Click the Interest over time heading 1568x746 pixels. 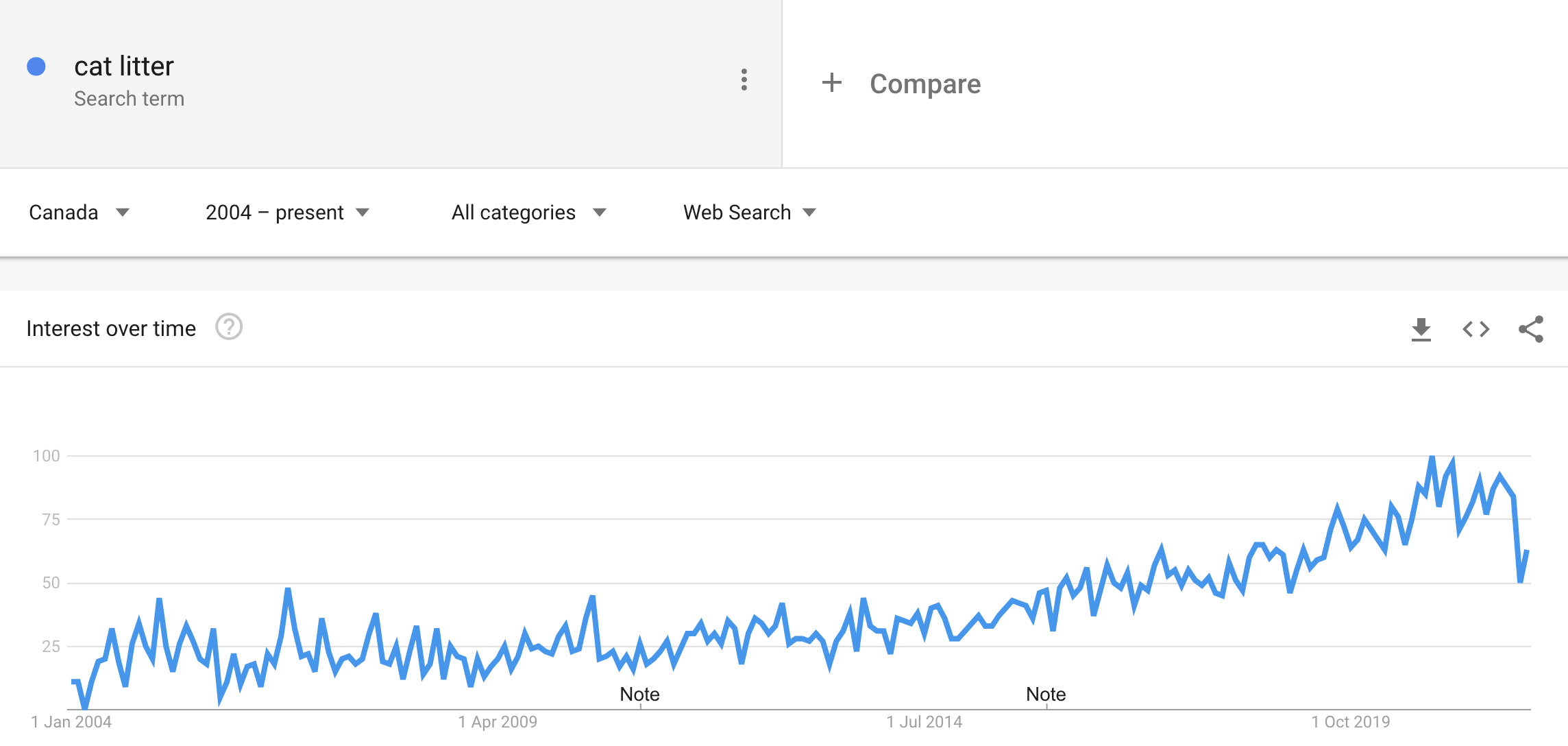pos(111,328)
